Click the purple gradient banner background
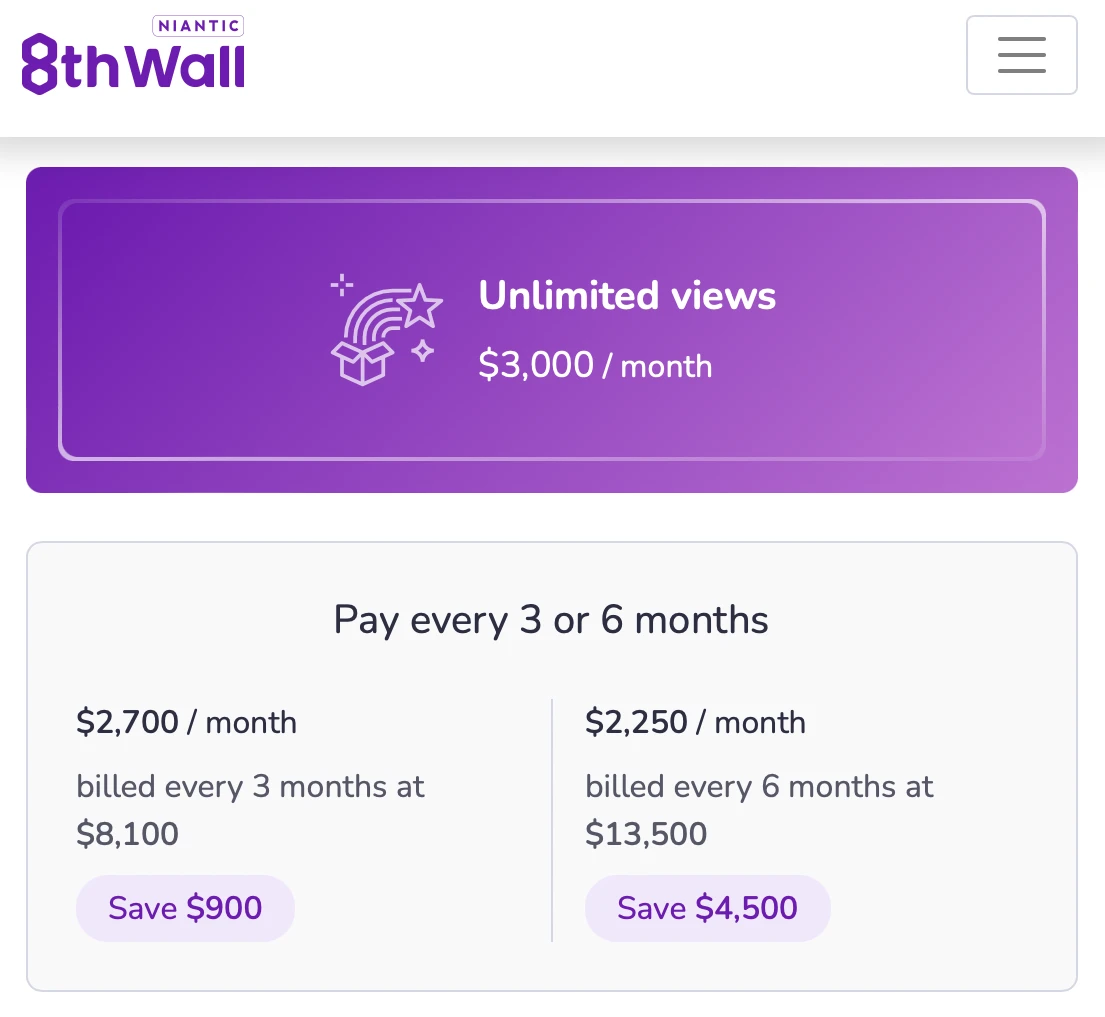Screen dimensions: 1105x1017 (x=552, y=476)
